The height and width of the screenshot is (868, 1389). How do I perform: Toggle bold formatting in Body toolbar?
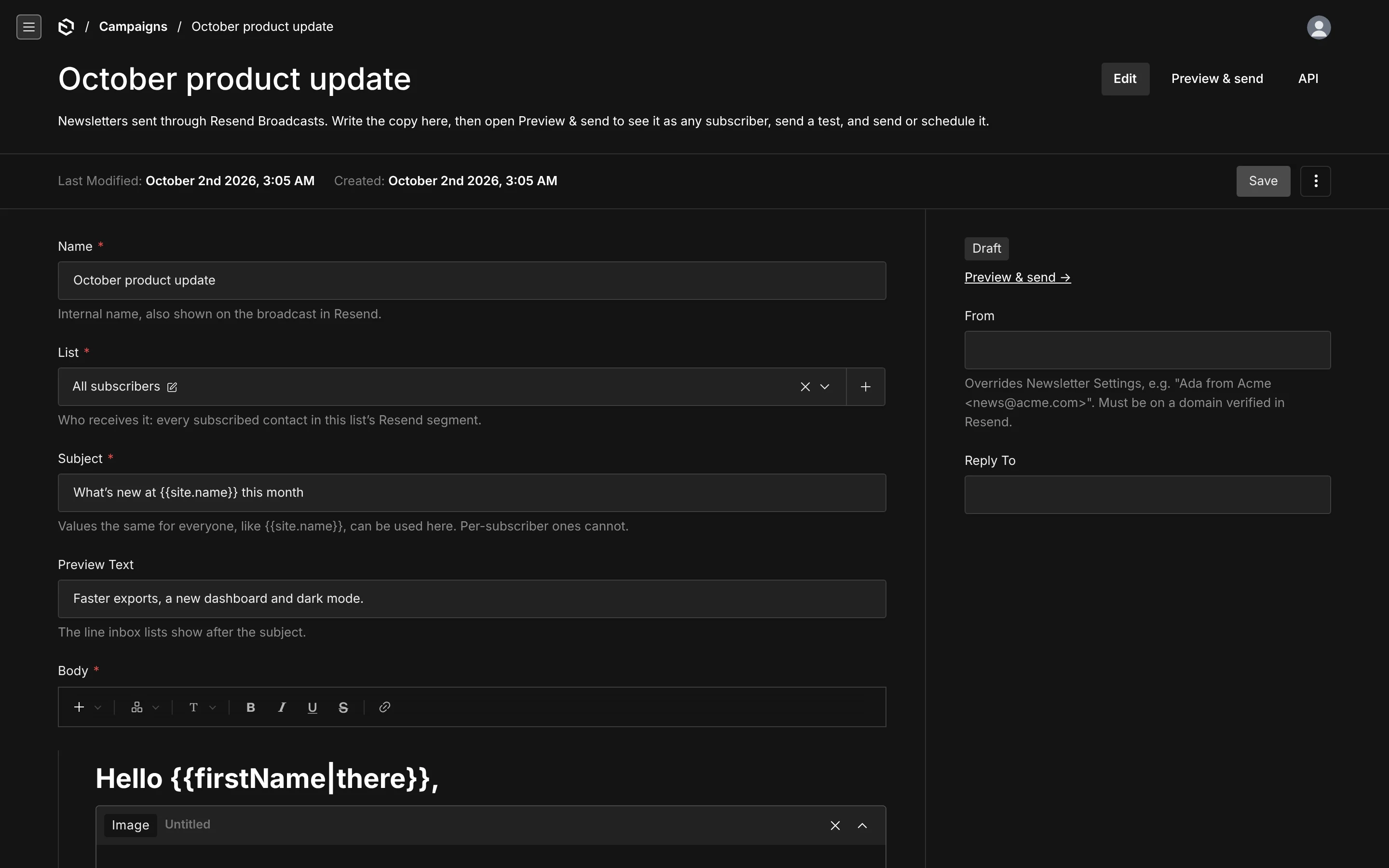(251, 707)
